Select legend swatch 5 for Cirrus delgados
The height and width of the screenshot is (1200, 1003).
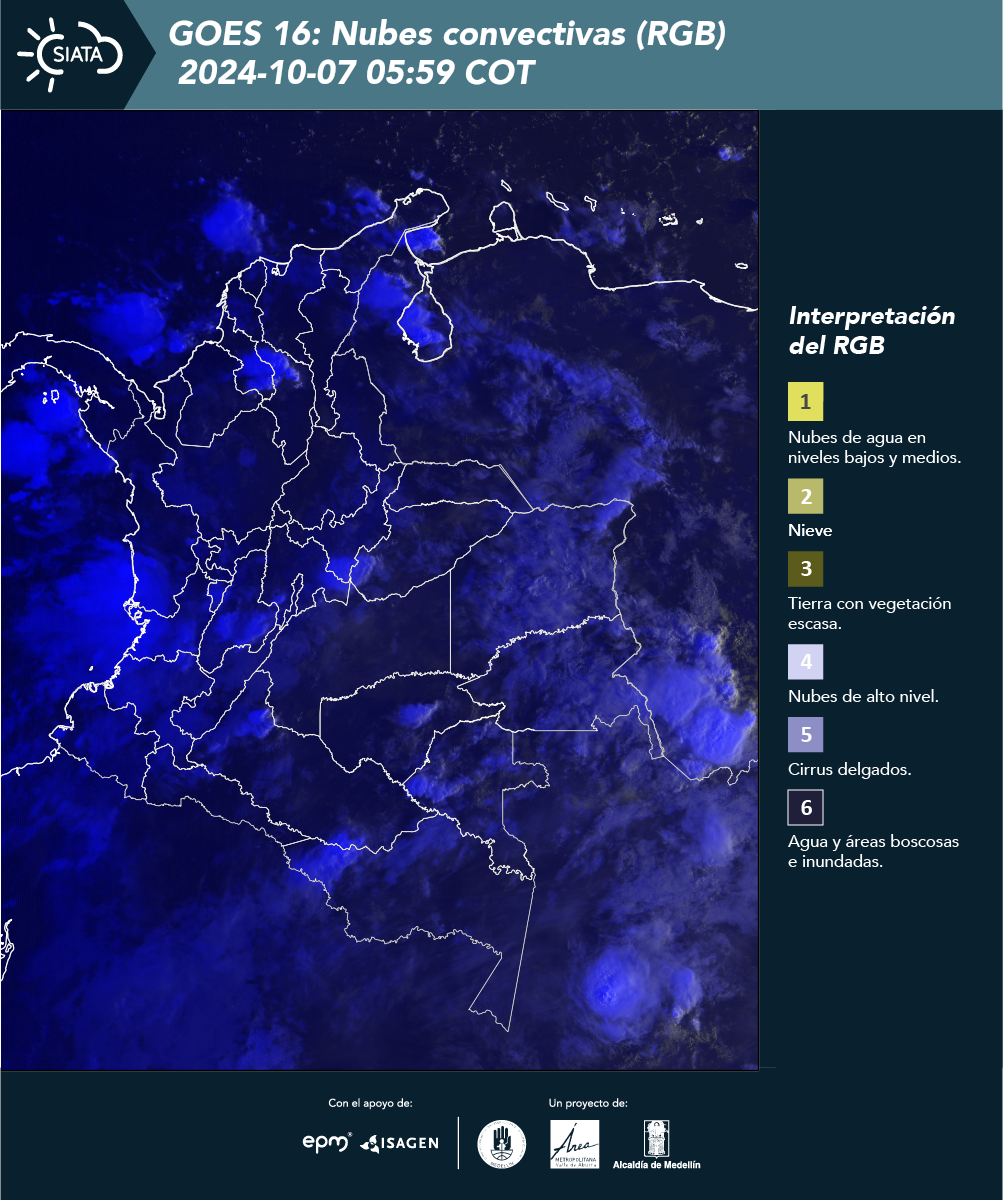805,735
